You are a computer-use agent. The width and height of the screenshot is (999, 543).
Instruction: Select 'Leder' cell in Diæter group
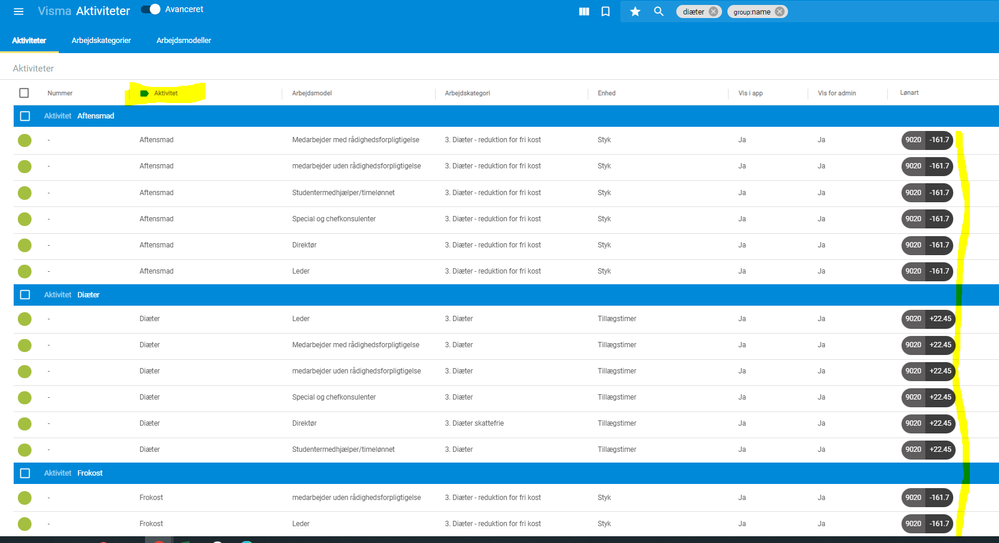[301, 319]
